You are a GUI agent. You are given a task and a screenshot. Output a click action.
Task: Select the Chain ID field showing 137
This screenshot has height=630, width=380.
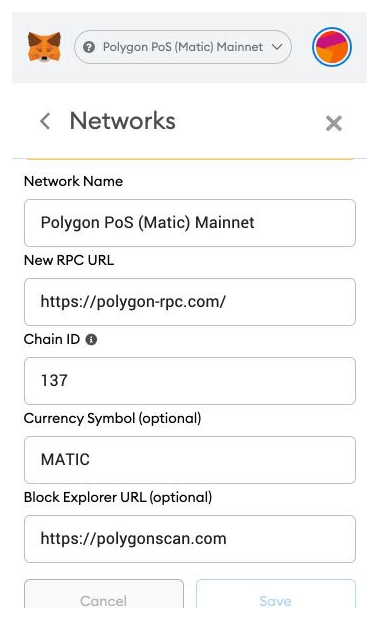(190, 381)
